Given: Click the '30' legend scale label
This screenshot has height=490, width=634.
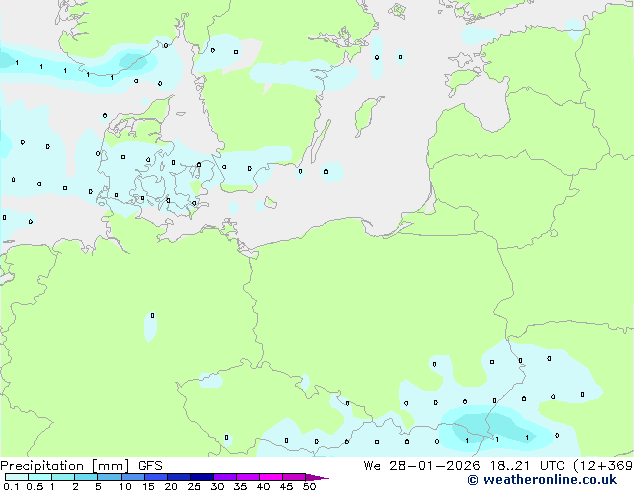Looking at the screenshot, I should pyautogui.click(x=217, y=486).
